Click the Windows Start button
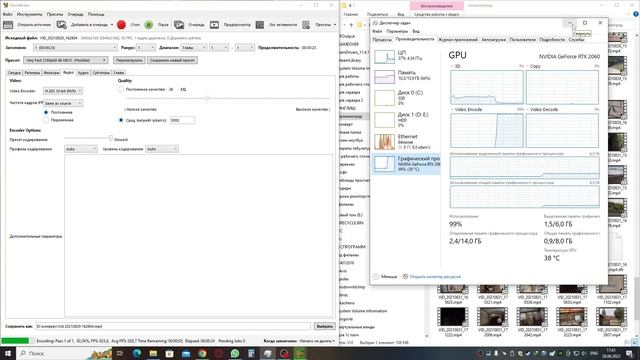 (x=8, y=353)
